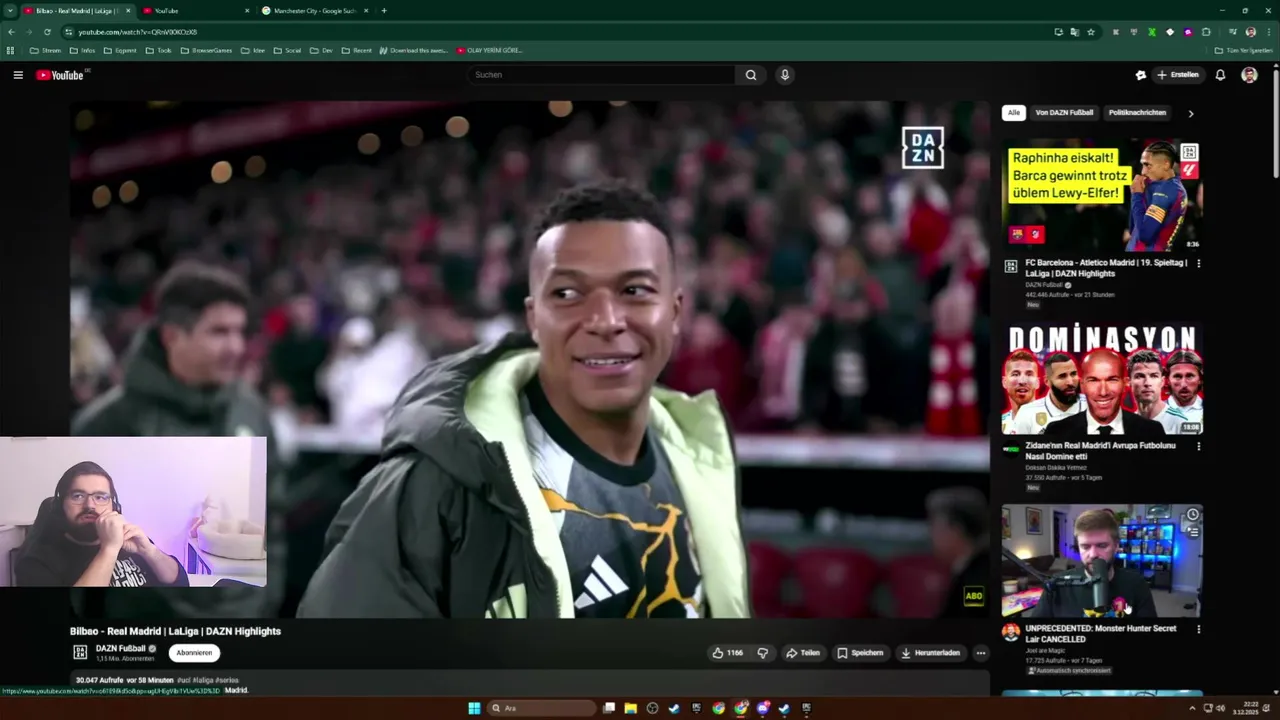Click the Erstellen create button
Screen dimensions: 1280x720
[1178, 75]
